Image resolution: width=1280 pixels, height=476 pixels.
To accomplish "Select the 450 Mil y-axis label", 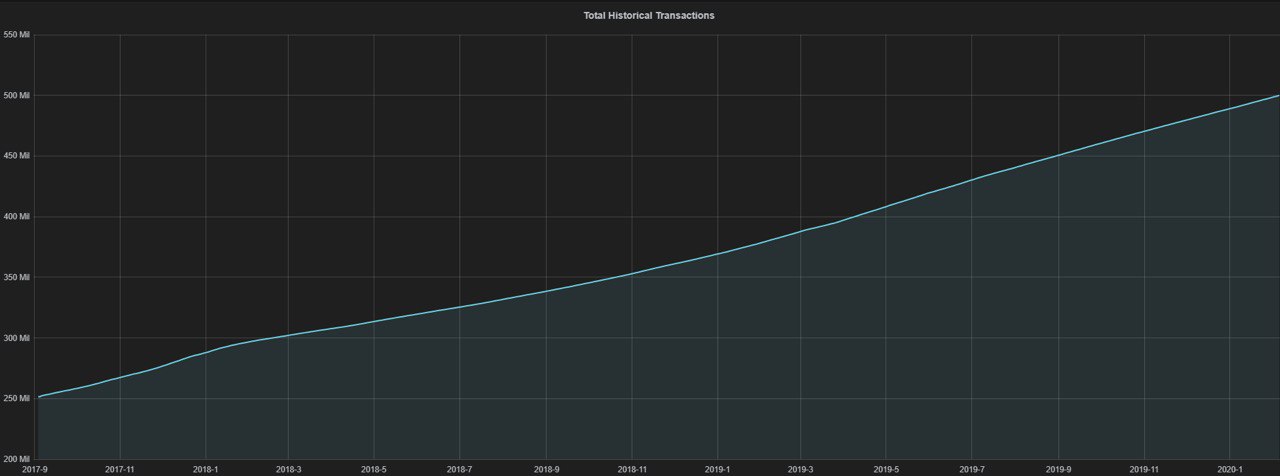I will pyautogui.click(x=18, y=156).
